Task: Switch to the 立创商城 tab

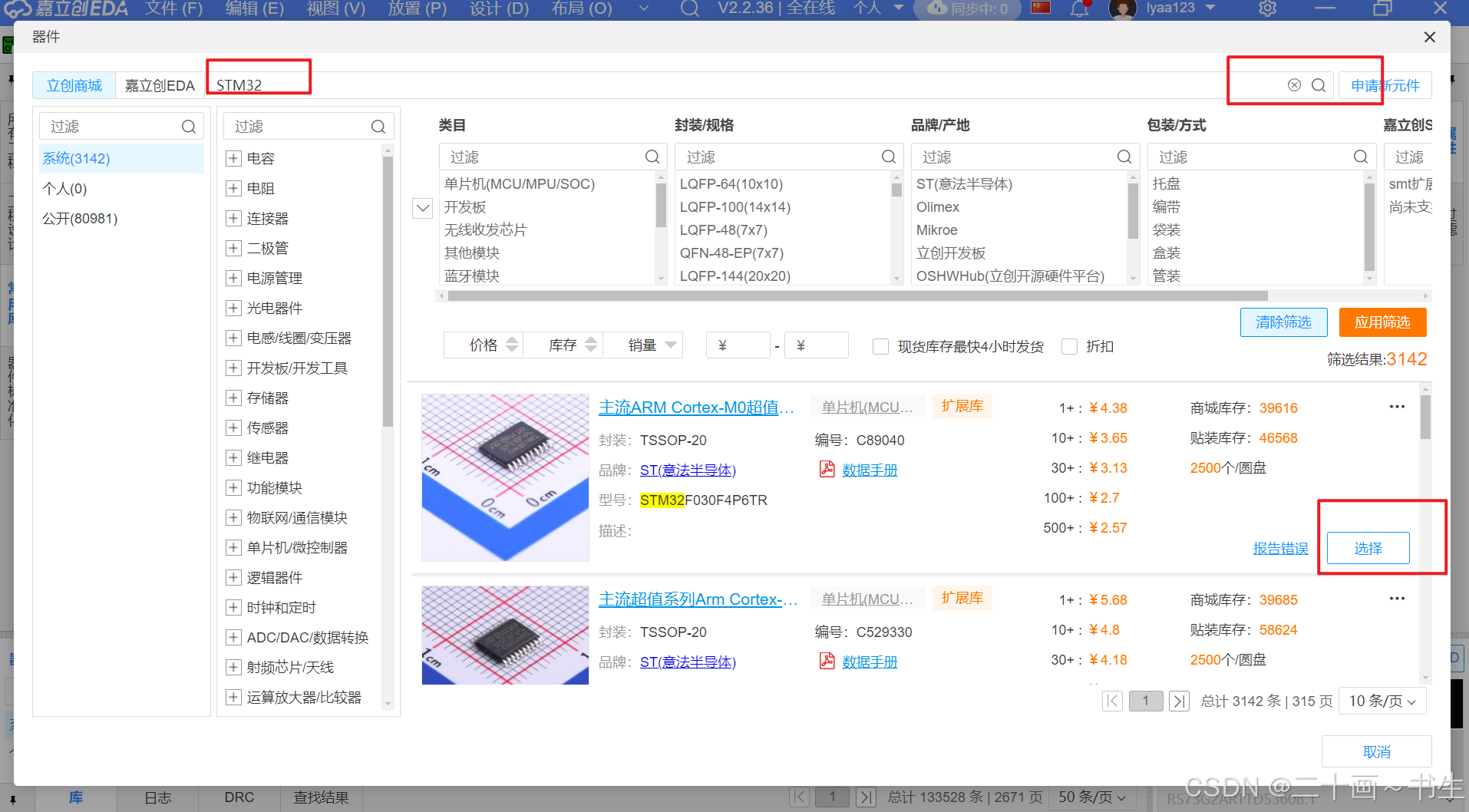Action: tap(74, 85)
